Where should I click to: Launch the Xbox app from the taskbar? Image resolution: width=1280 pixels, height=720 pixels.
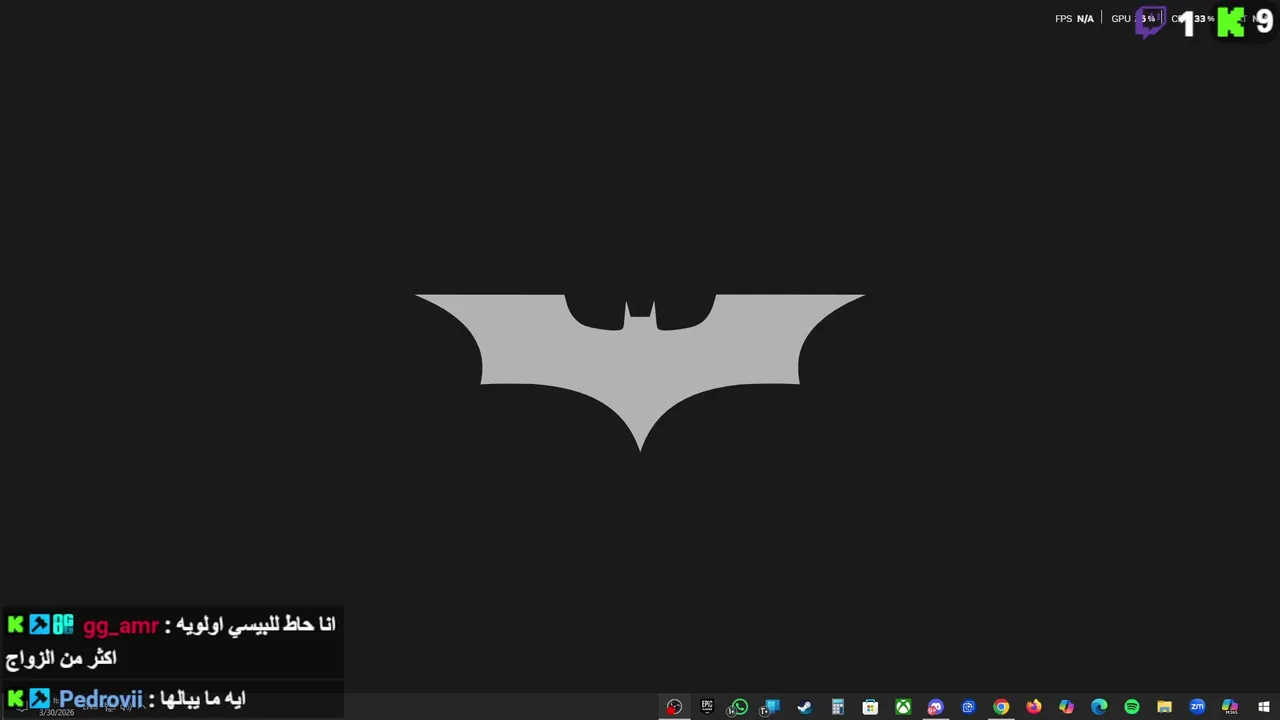click(x=903, y=707)
